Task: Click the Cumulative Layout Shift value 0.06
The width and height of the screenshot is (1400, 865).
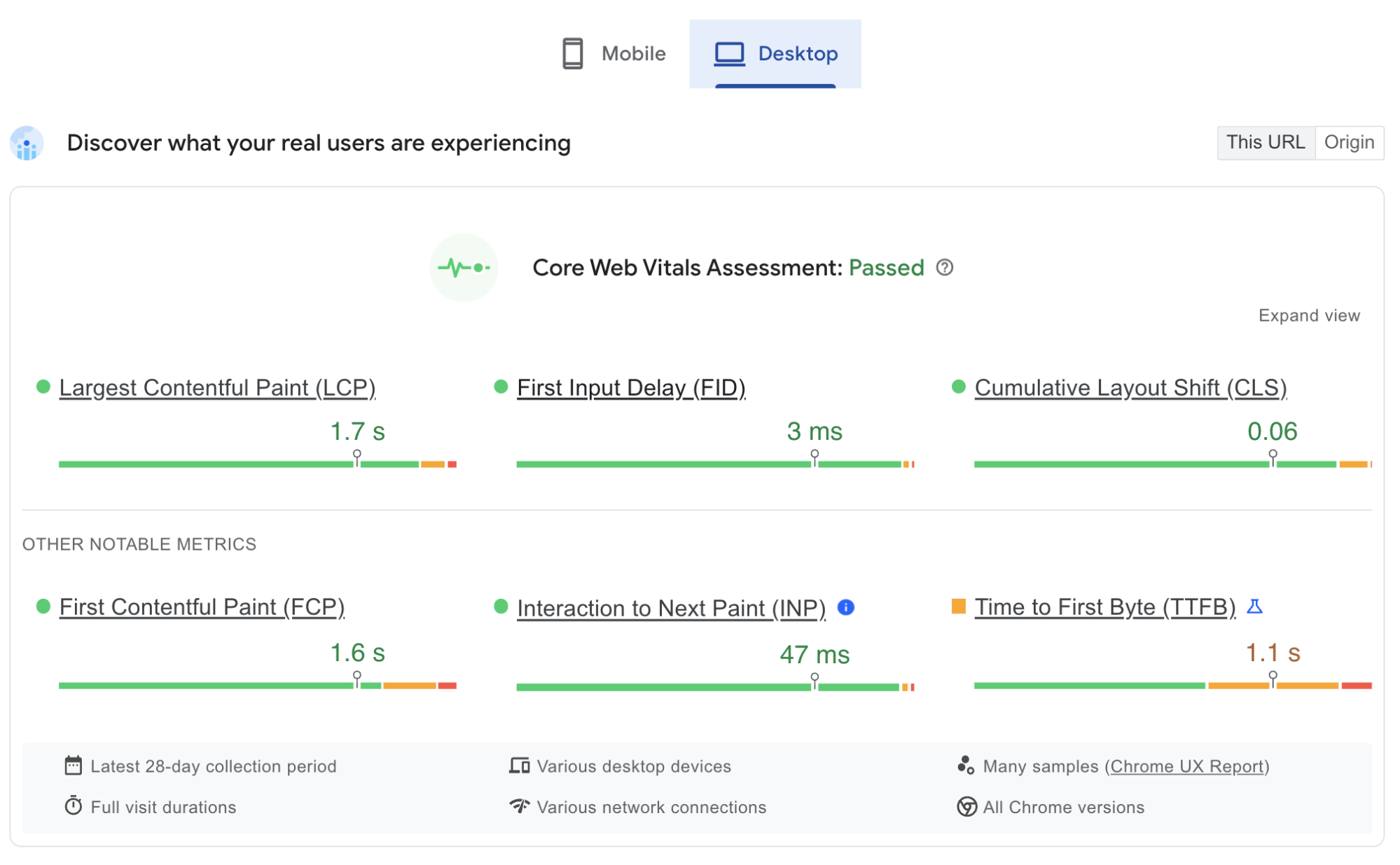Action: pyautogui.click(x=1272, y=431)
